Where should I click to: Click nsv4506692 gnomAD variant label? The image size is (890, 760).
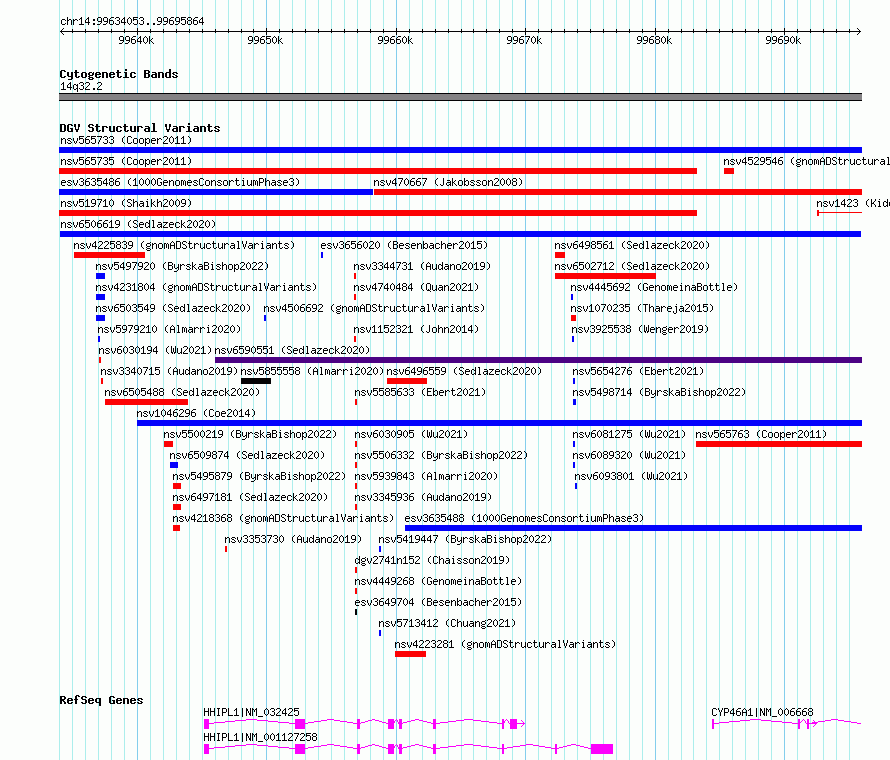(x=374, y=308)
